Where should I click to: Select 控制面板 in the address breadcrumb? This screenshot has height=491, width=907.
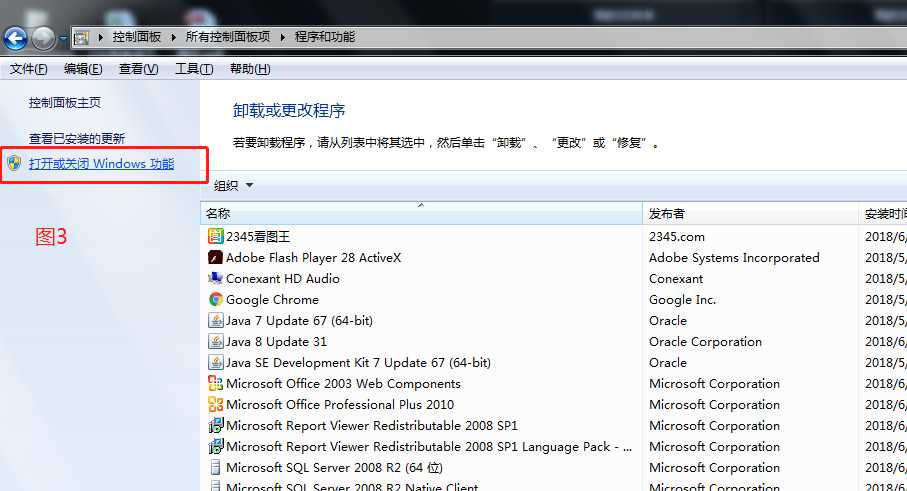[x=137, y=37]
